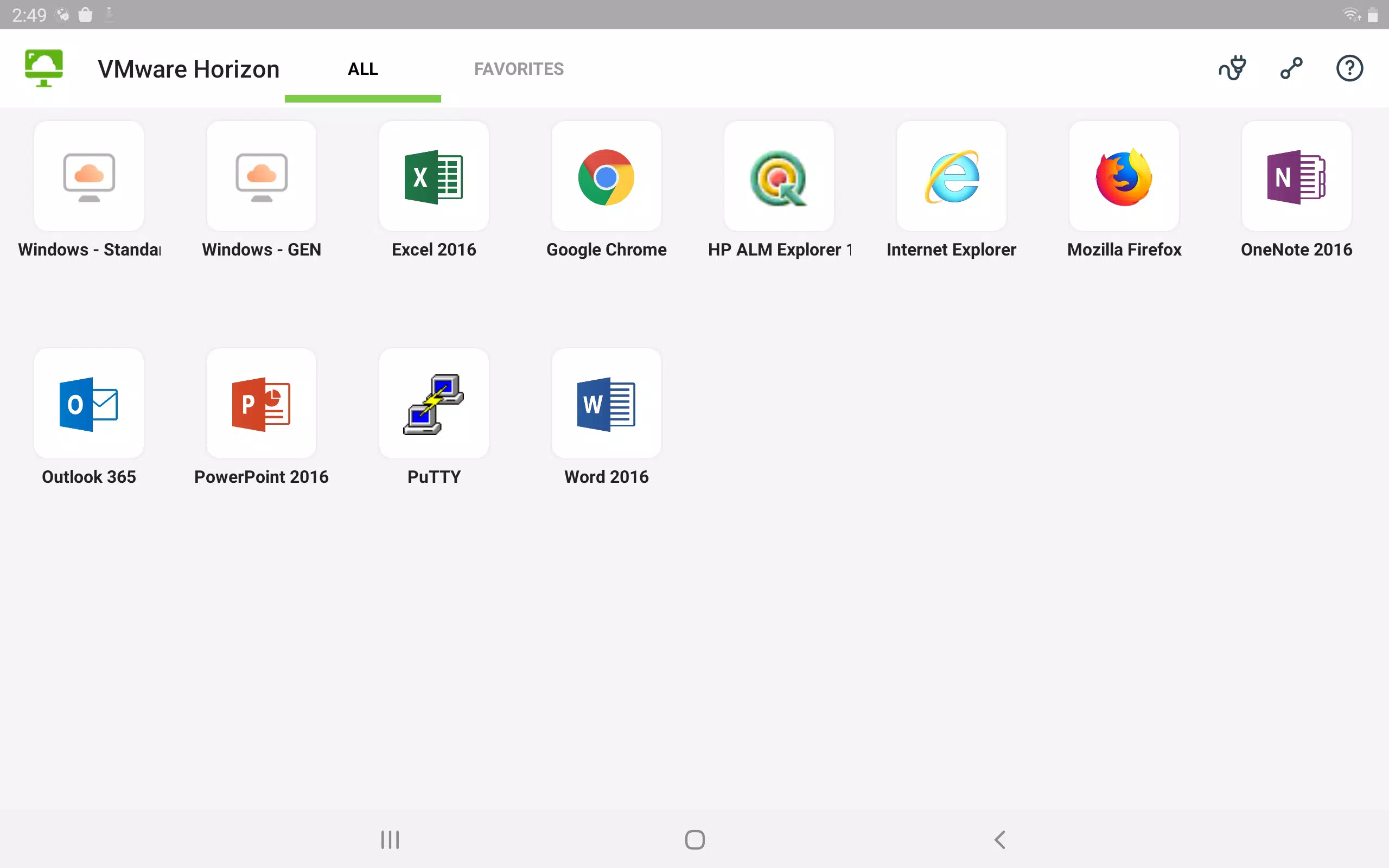Launch the PowerPoint 2016 icon

point(262,404)
